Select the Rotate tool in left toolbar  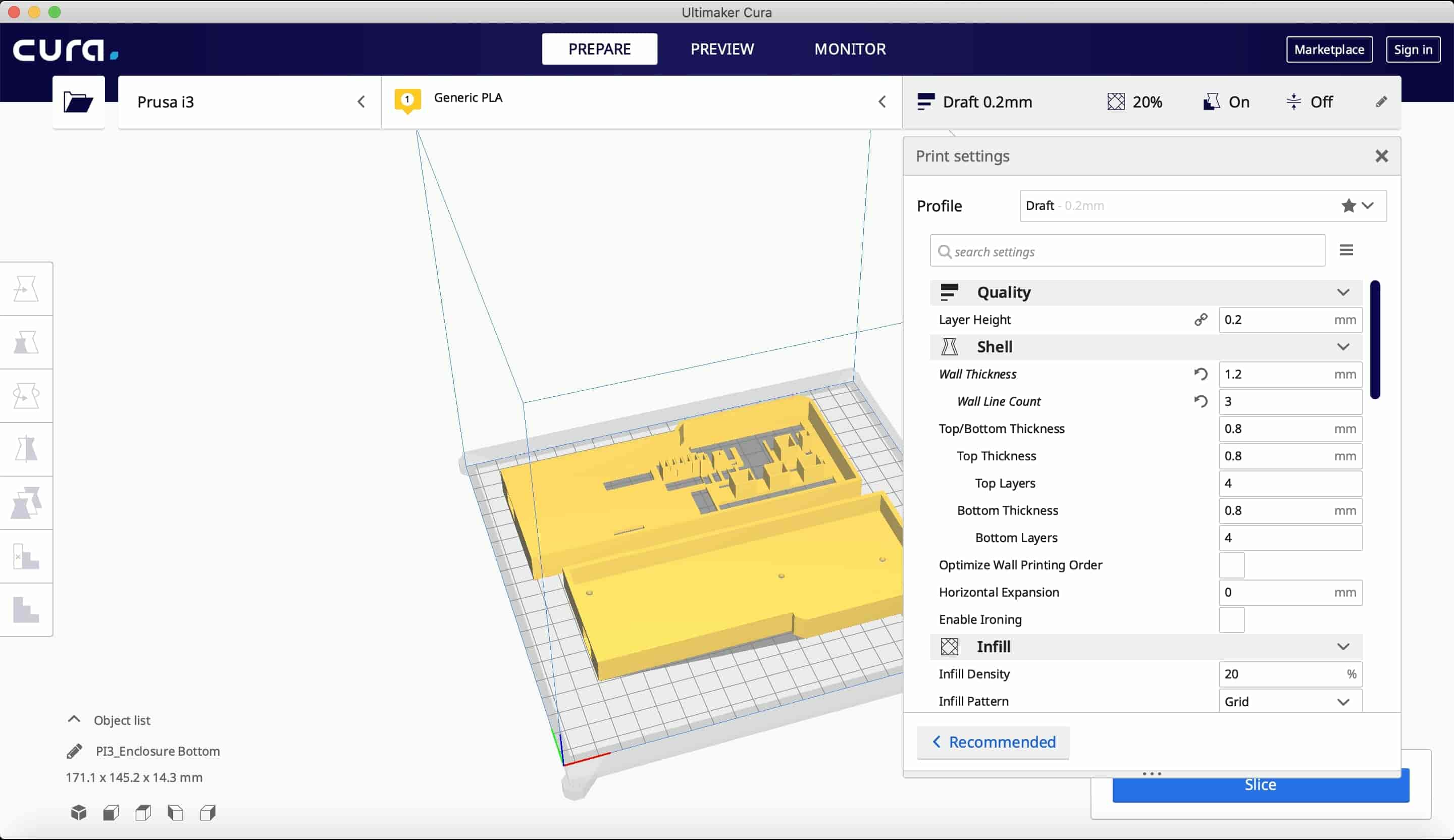click(x=26, y=396)
